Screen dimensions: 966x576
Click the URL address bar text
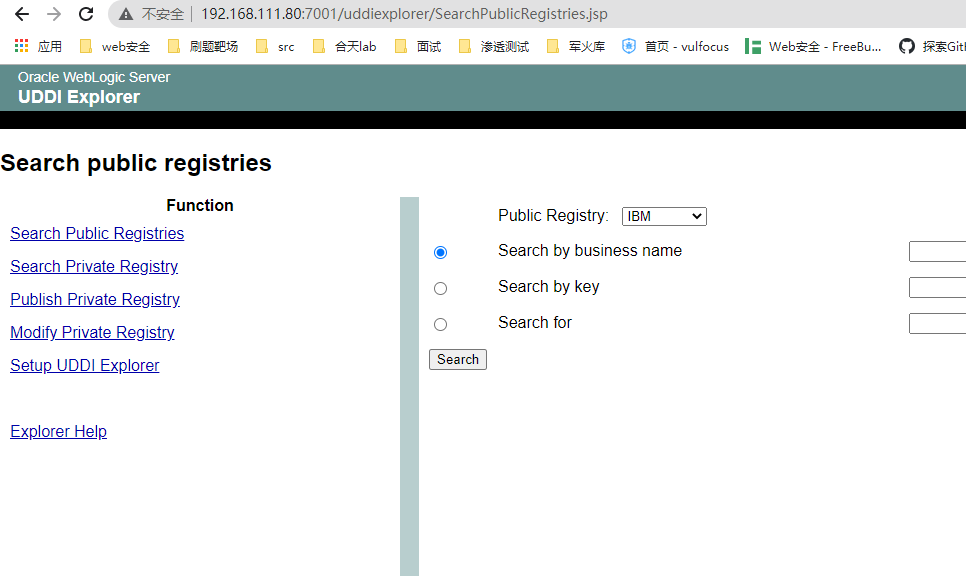coord(404,14)
